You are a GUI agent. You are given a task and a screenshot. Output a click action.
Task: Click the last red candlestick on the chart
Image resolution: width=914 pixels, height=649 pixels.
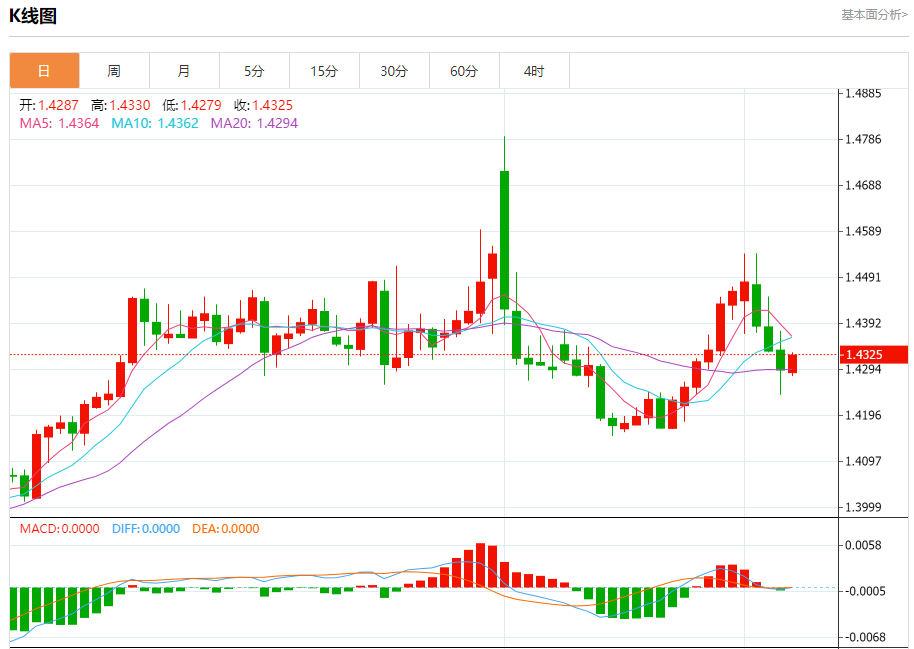(x=792, y=363)
